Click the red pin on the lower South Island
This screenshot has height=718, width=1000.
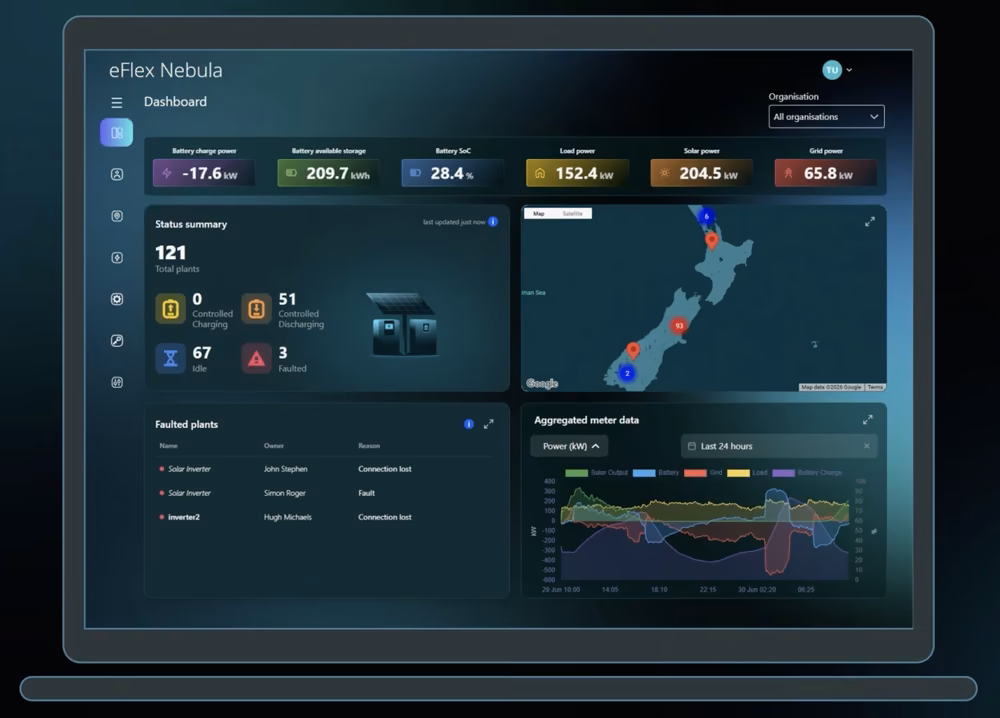pyautogui.click(x=633, y=350)
